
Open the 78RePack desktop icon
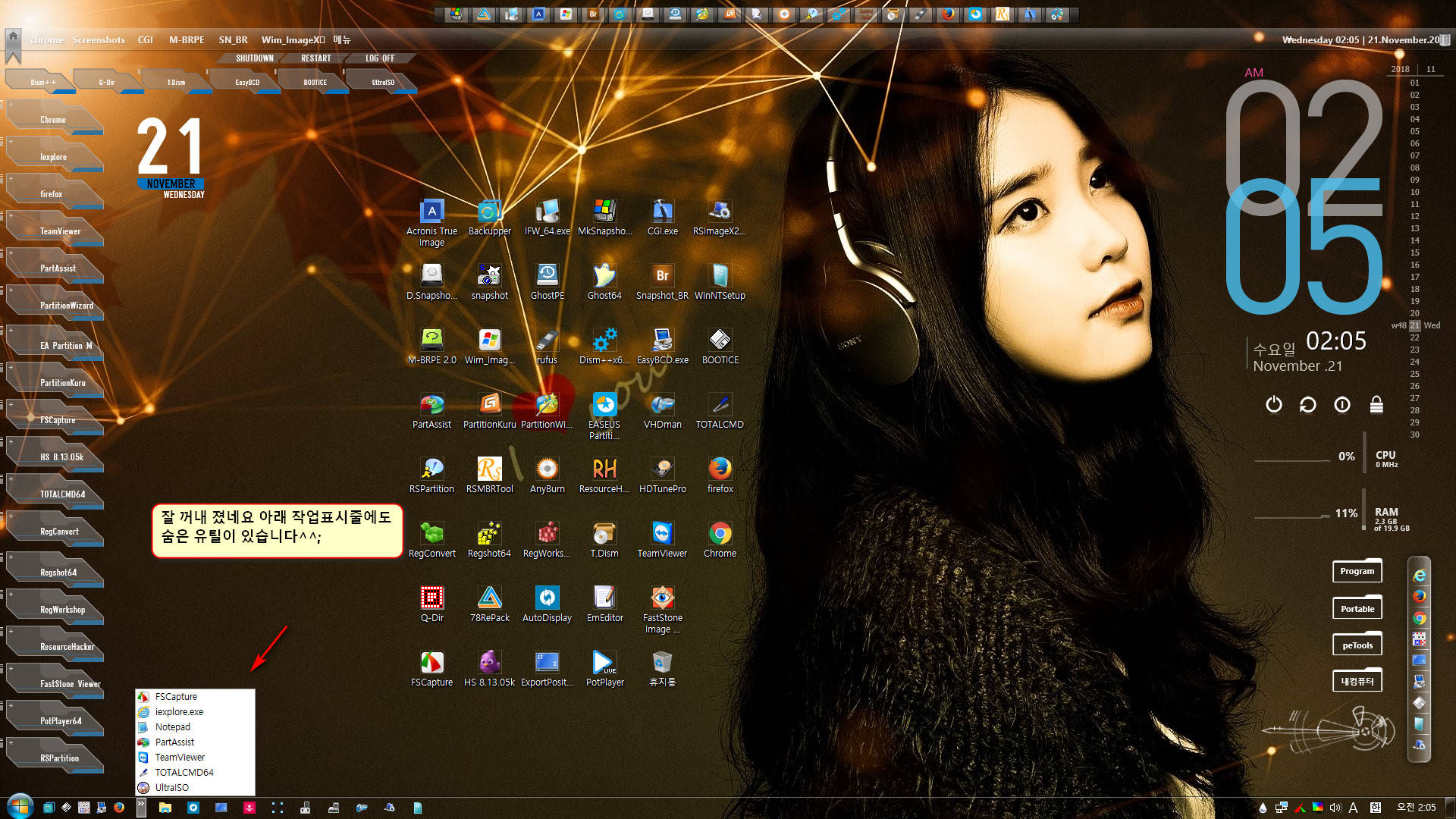pyautogui.click(x=489, y=604)
